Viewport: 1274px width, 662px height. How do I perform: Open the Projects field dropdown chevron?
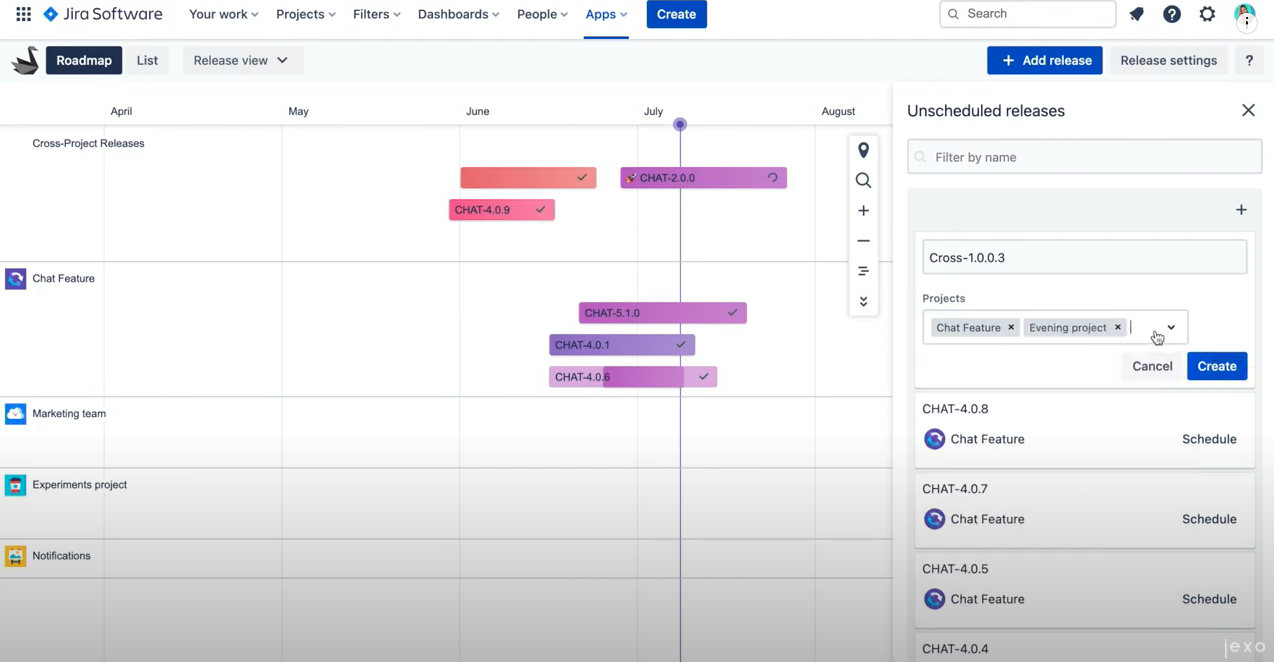coord(1170,327)
